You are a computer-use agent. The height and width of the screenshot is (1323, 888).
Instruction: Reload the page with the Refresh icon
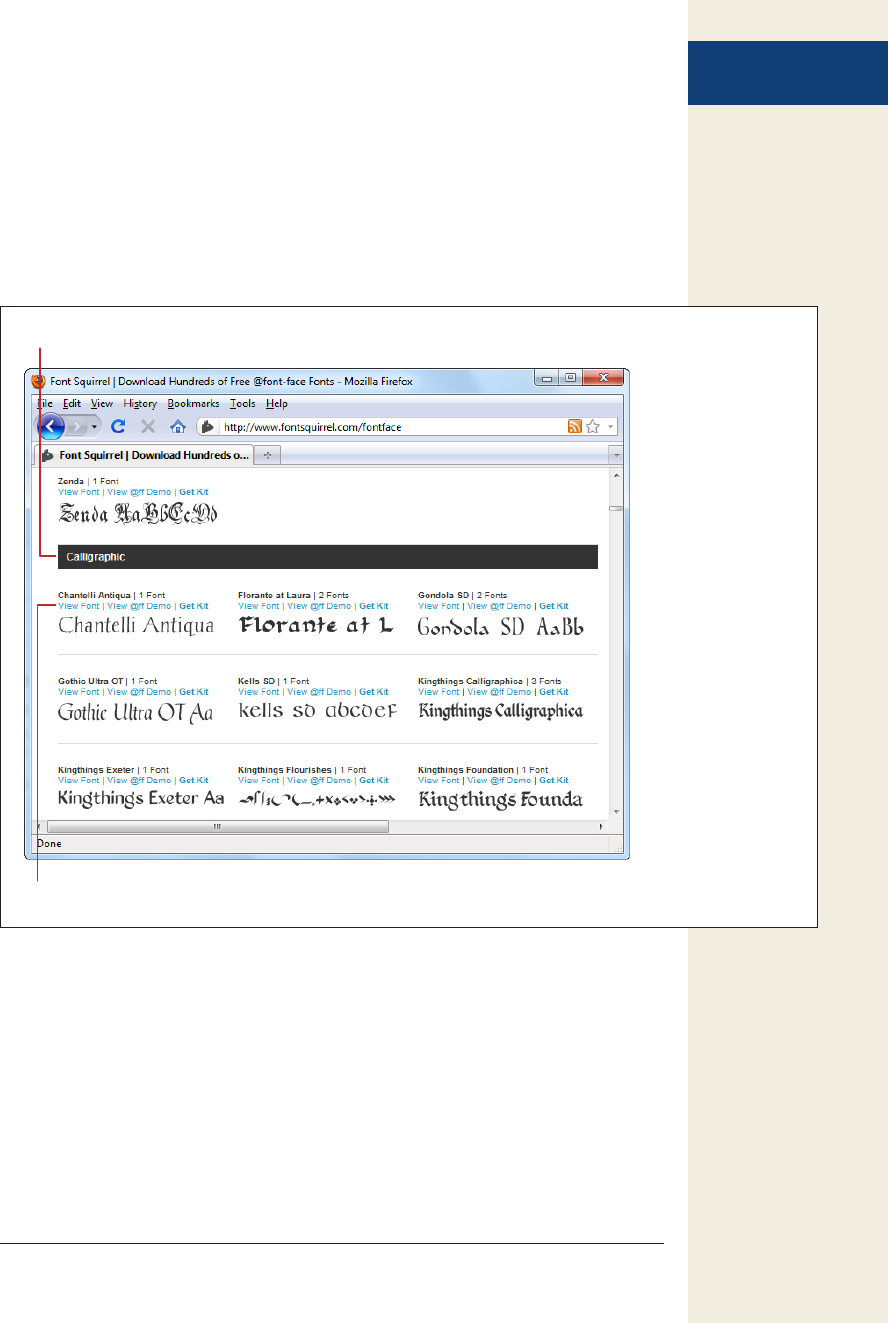click(x=118, y=426)
